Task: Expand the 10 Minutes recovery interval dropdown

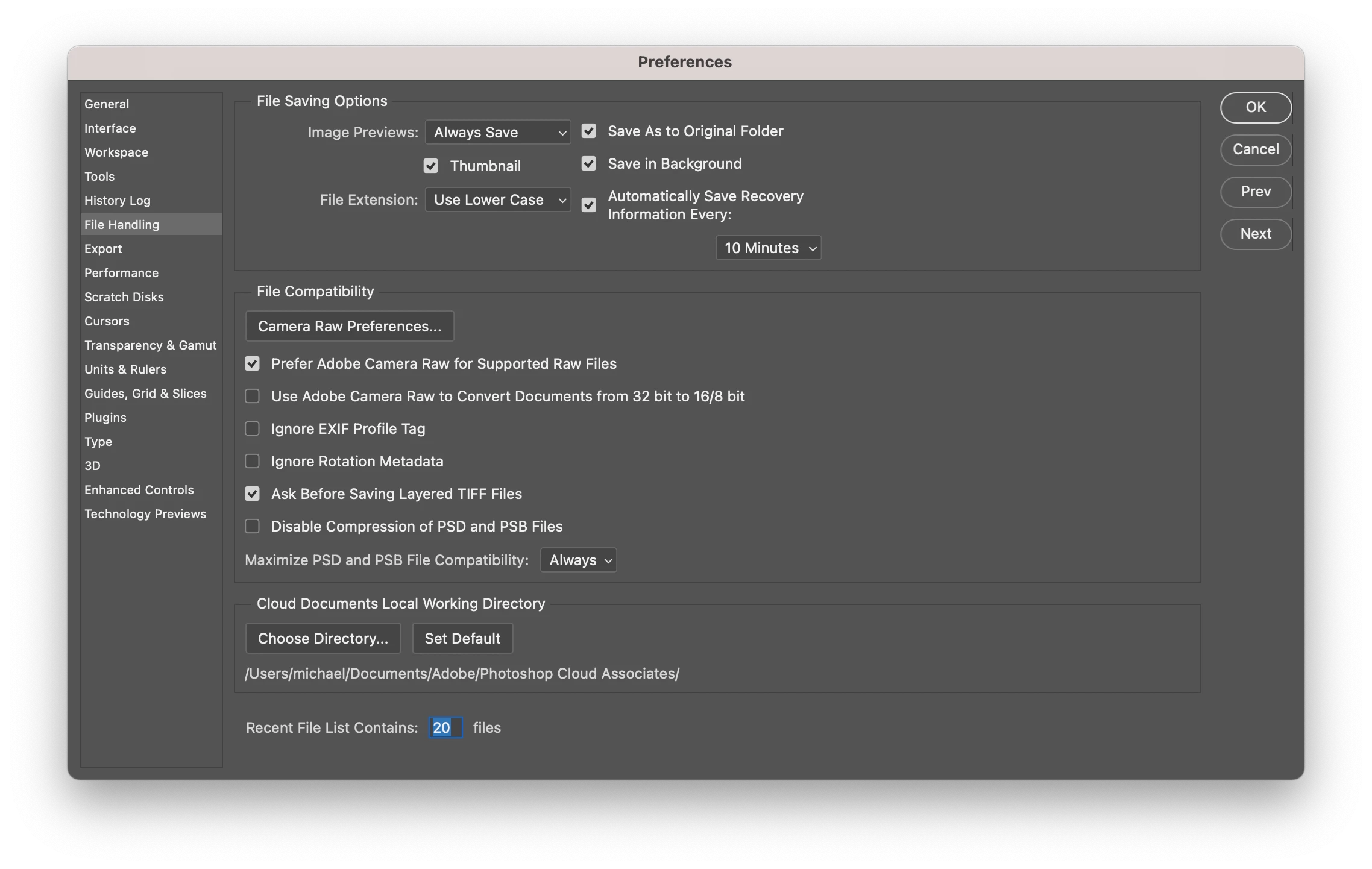Action: point(768,248)
